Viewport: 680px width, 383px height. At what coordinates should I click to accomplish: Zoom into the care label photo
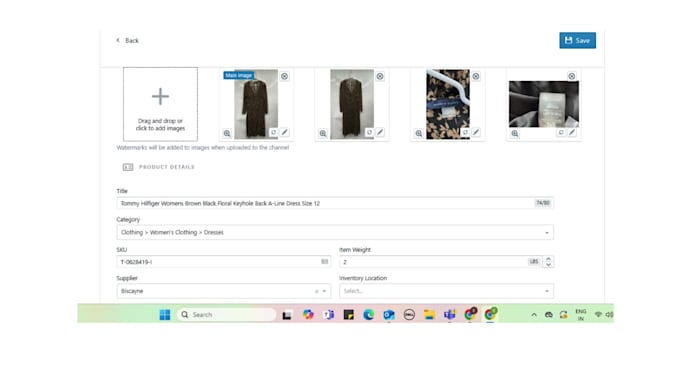click(514, 133)
